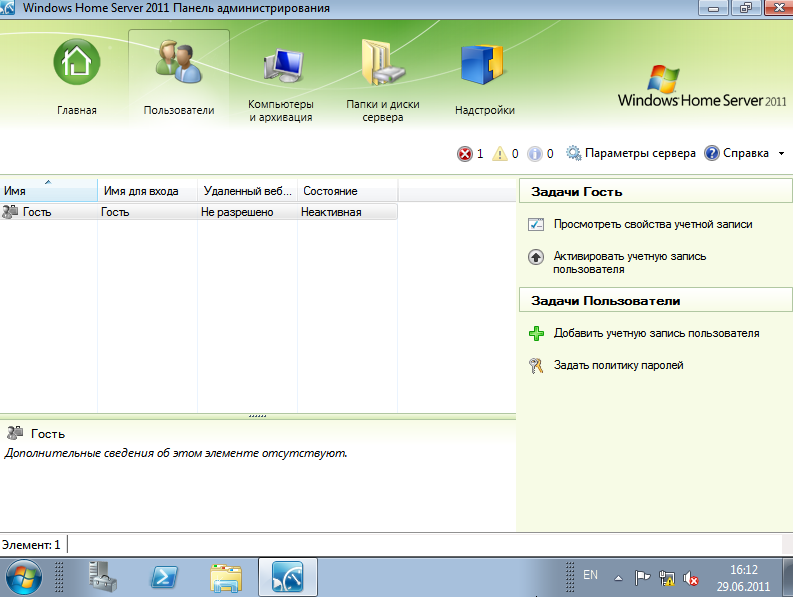
Task: Click the password policy keys icon
Action: 536,365
